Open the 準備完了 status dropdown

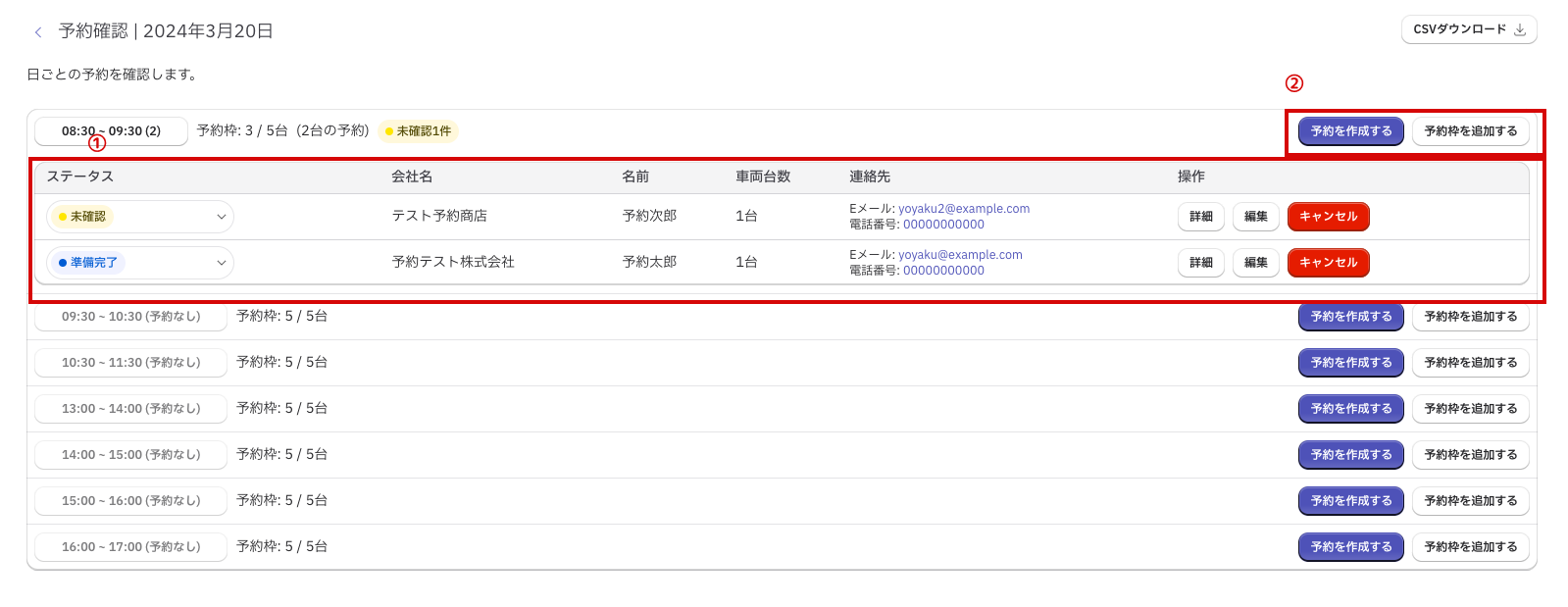[140, 263]
